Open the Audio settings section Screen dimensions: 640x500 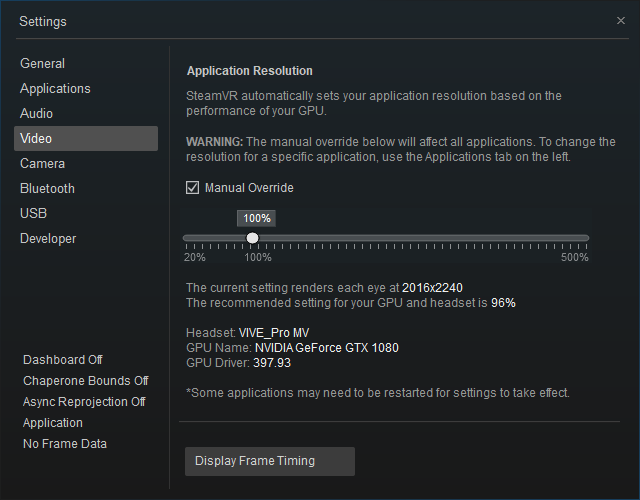click(36, 113)
